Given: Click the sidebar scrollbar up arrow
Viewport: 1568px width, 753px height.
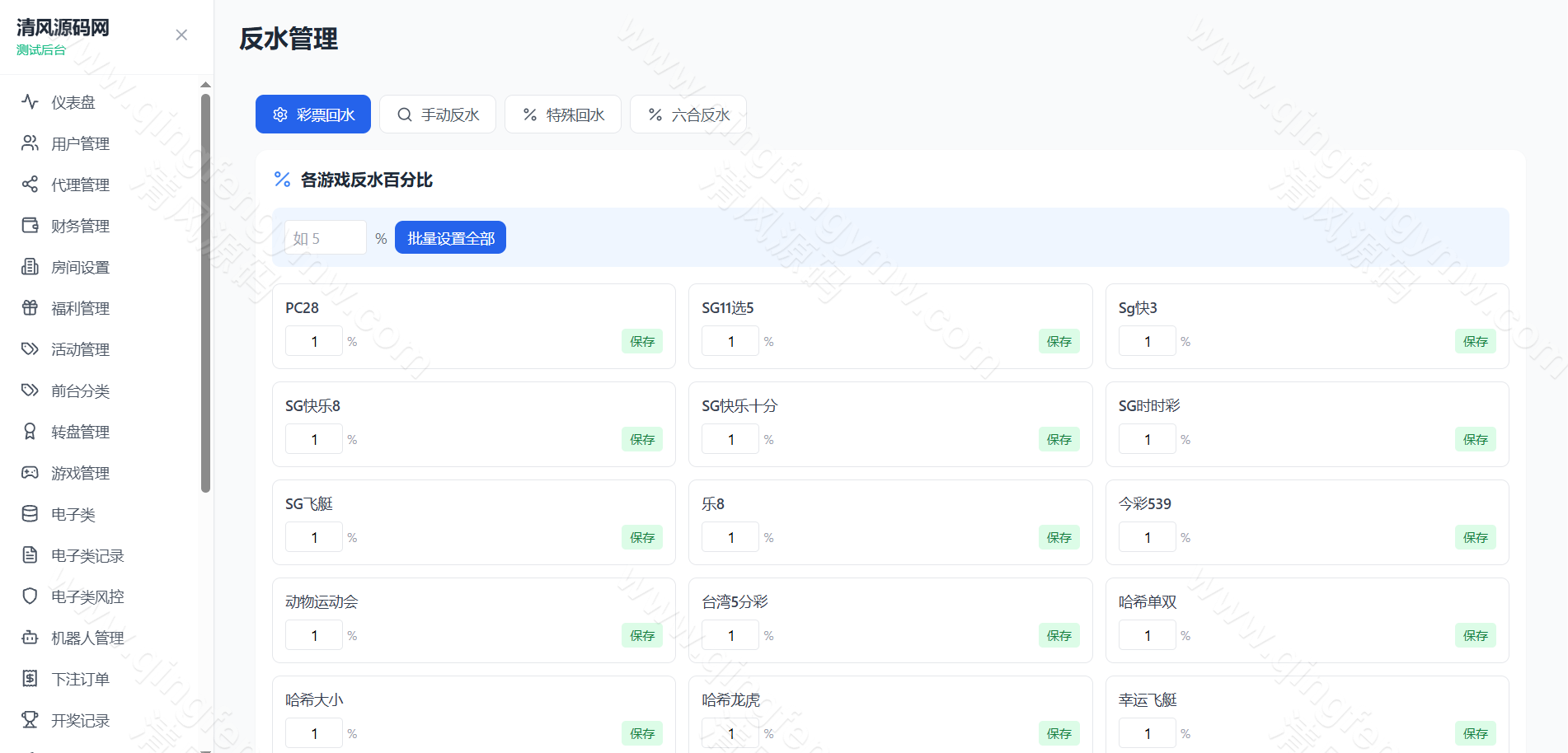Looking at the screenshot, I should pos(205,85).
